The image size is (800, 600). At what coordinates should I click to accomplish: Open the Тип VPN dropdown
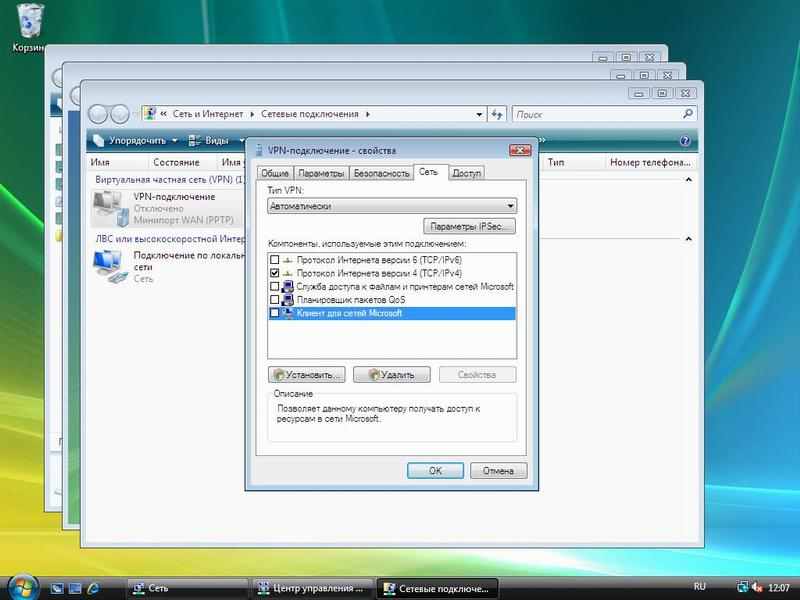tap(392, 206)
